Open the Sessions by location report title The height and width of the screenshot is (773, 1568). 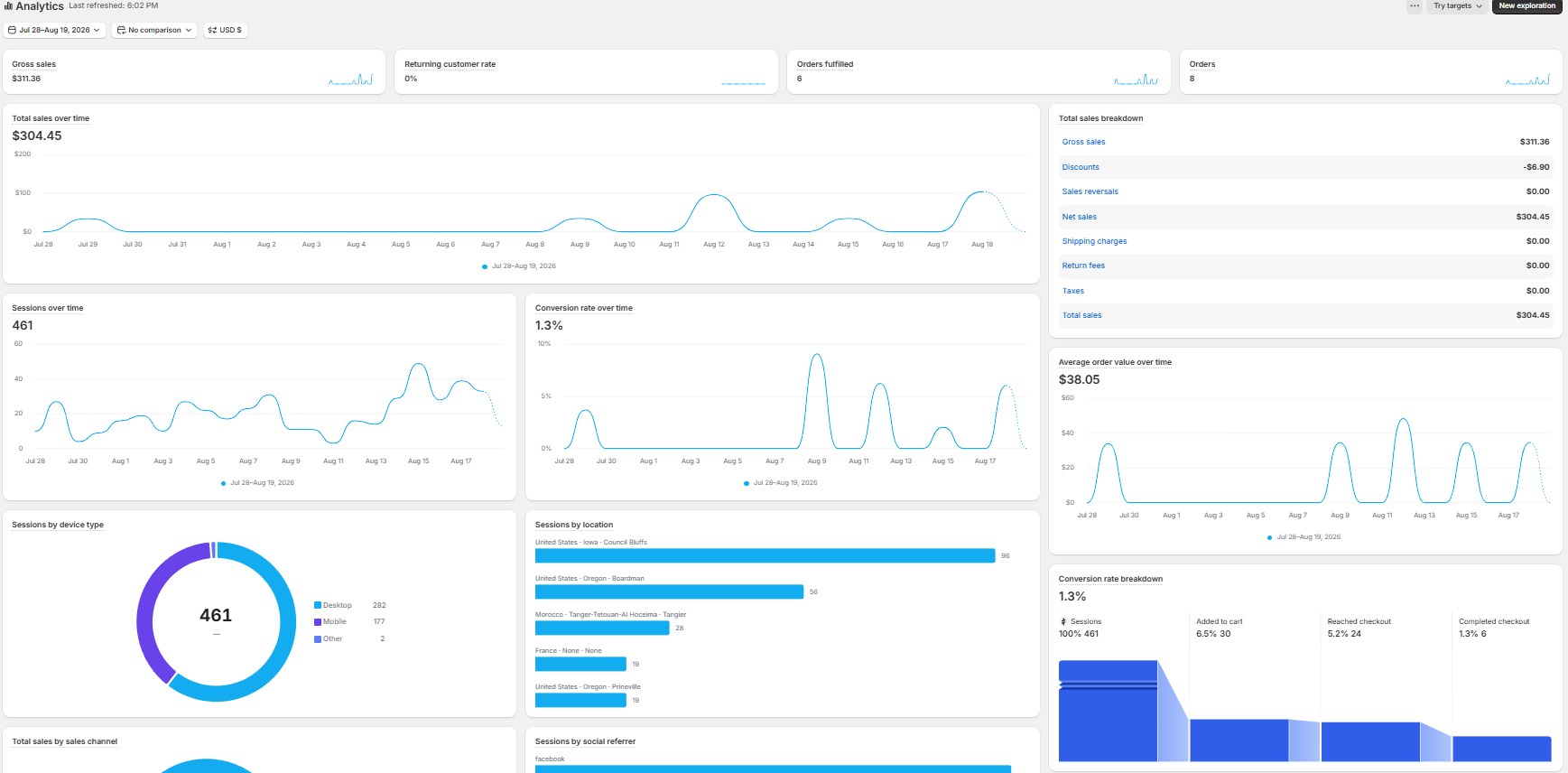(574, 525)
